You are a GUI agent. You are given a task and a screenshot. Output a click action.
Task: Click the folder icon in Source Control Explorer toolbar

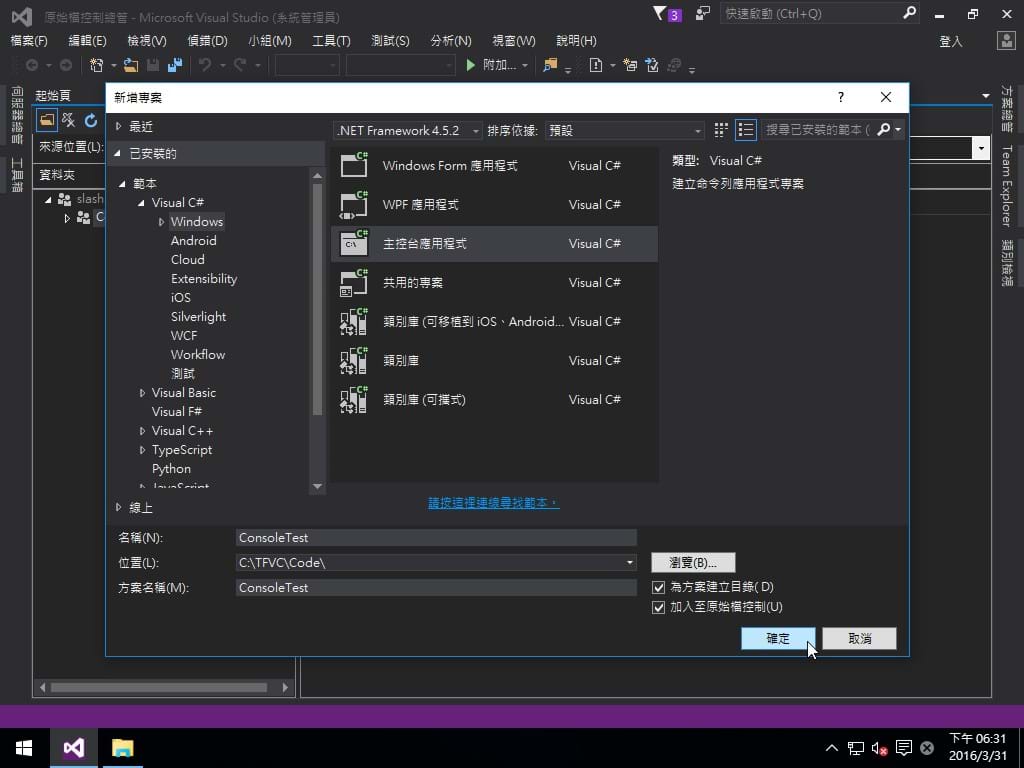(x=47, y=120)
